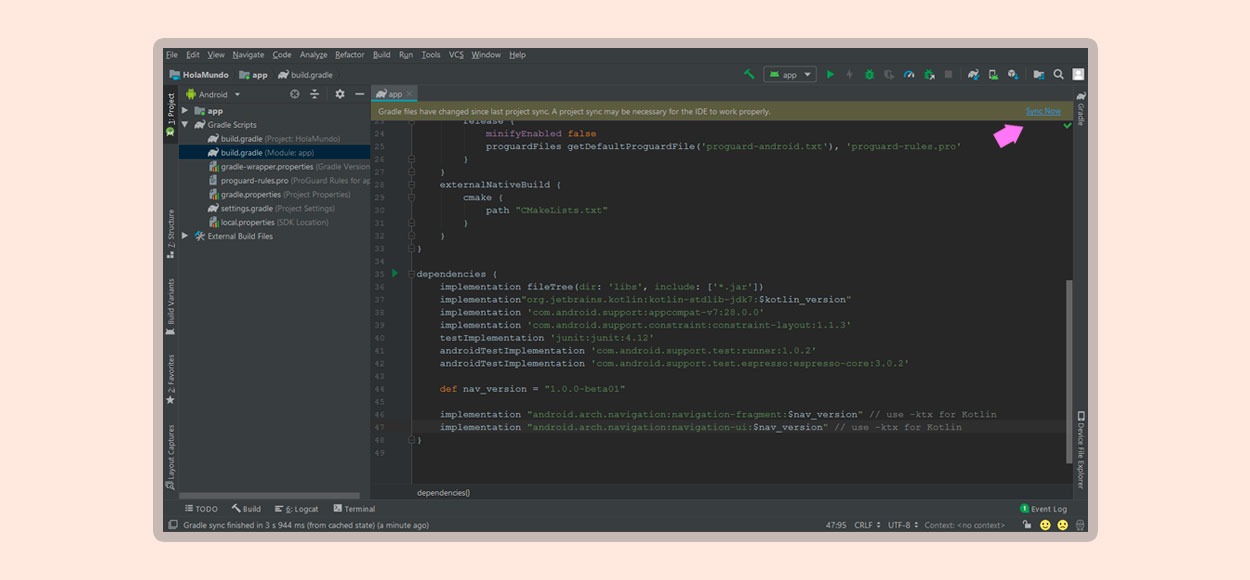Click the run gutter arrow beside dependencies

(x=395, y=273)
